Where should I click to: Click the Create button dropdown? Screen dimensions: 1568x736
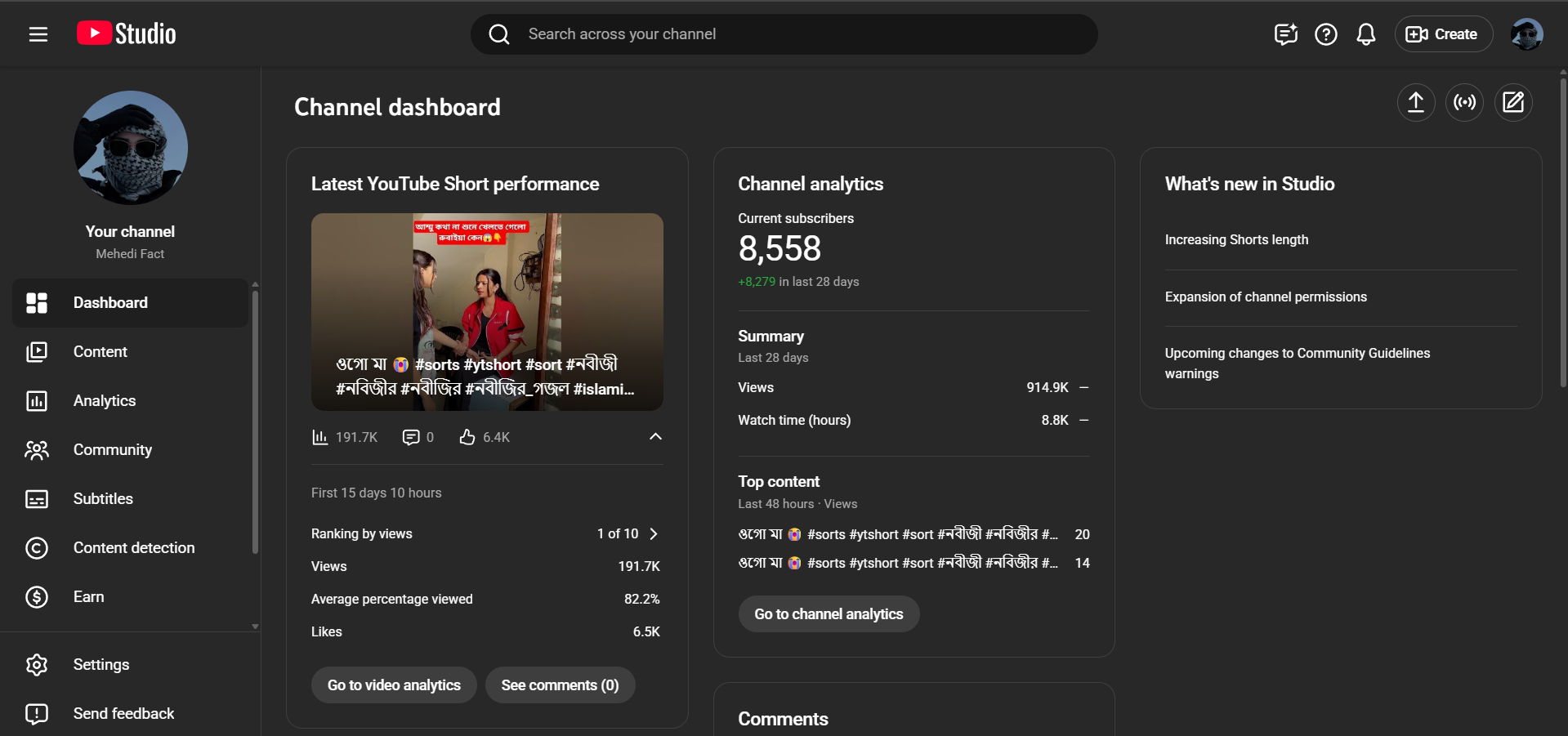pyautogui.click(x=1443, y=34)
